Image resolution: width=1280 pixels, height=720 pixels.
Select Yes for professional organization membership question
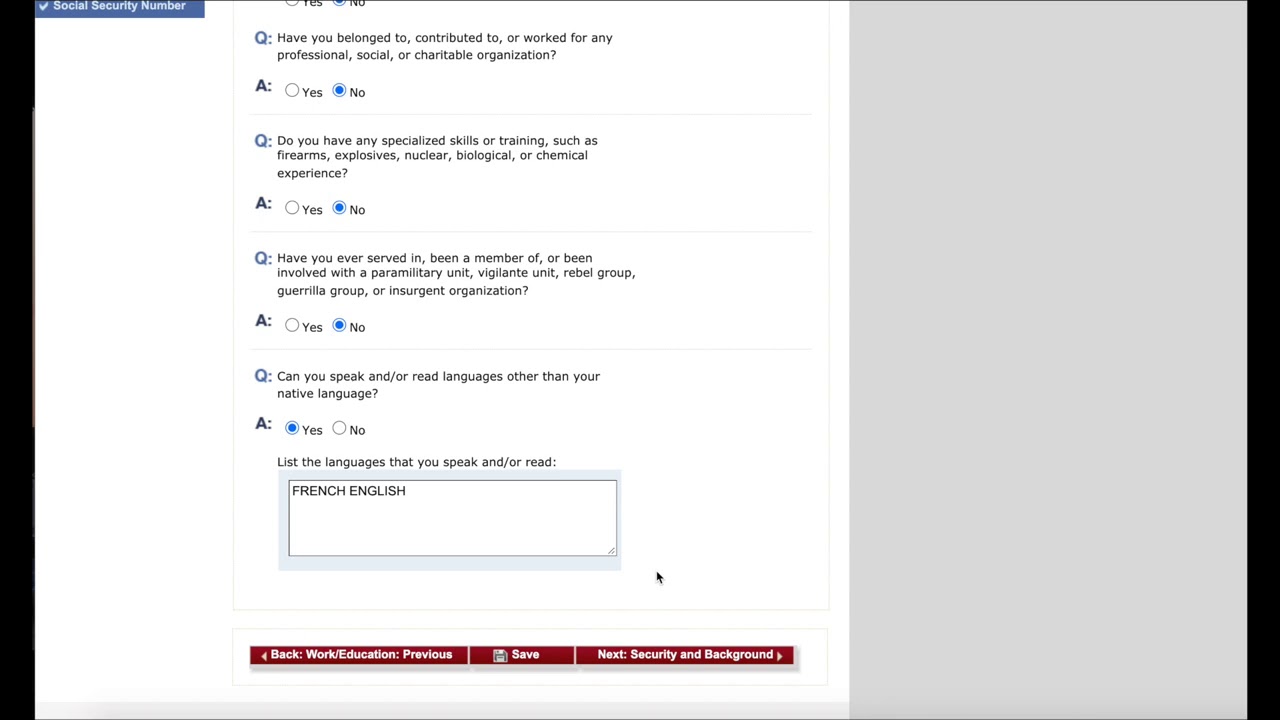292,91
